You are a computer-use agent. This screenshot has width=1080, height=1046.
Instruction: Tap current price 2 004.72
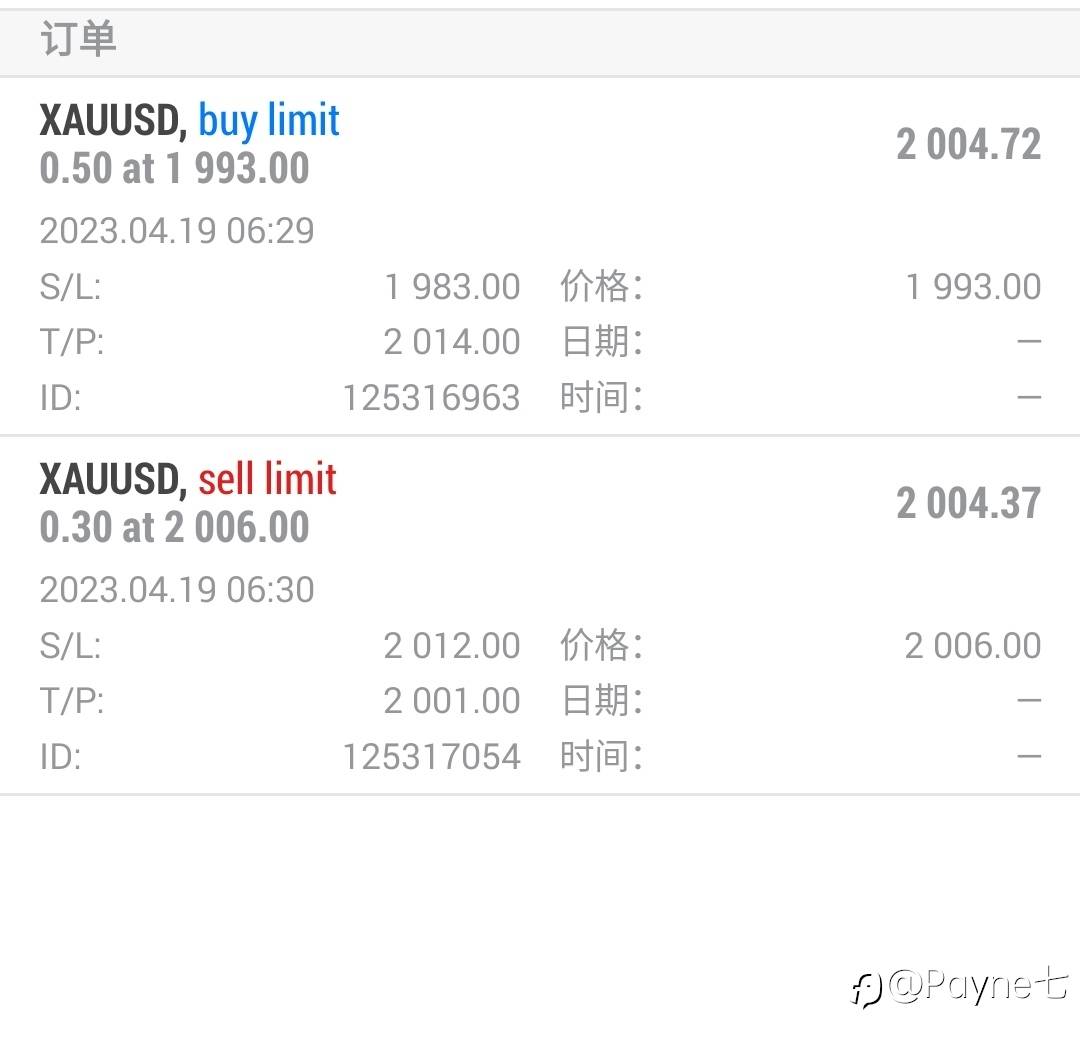point(968,145)
